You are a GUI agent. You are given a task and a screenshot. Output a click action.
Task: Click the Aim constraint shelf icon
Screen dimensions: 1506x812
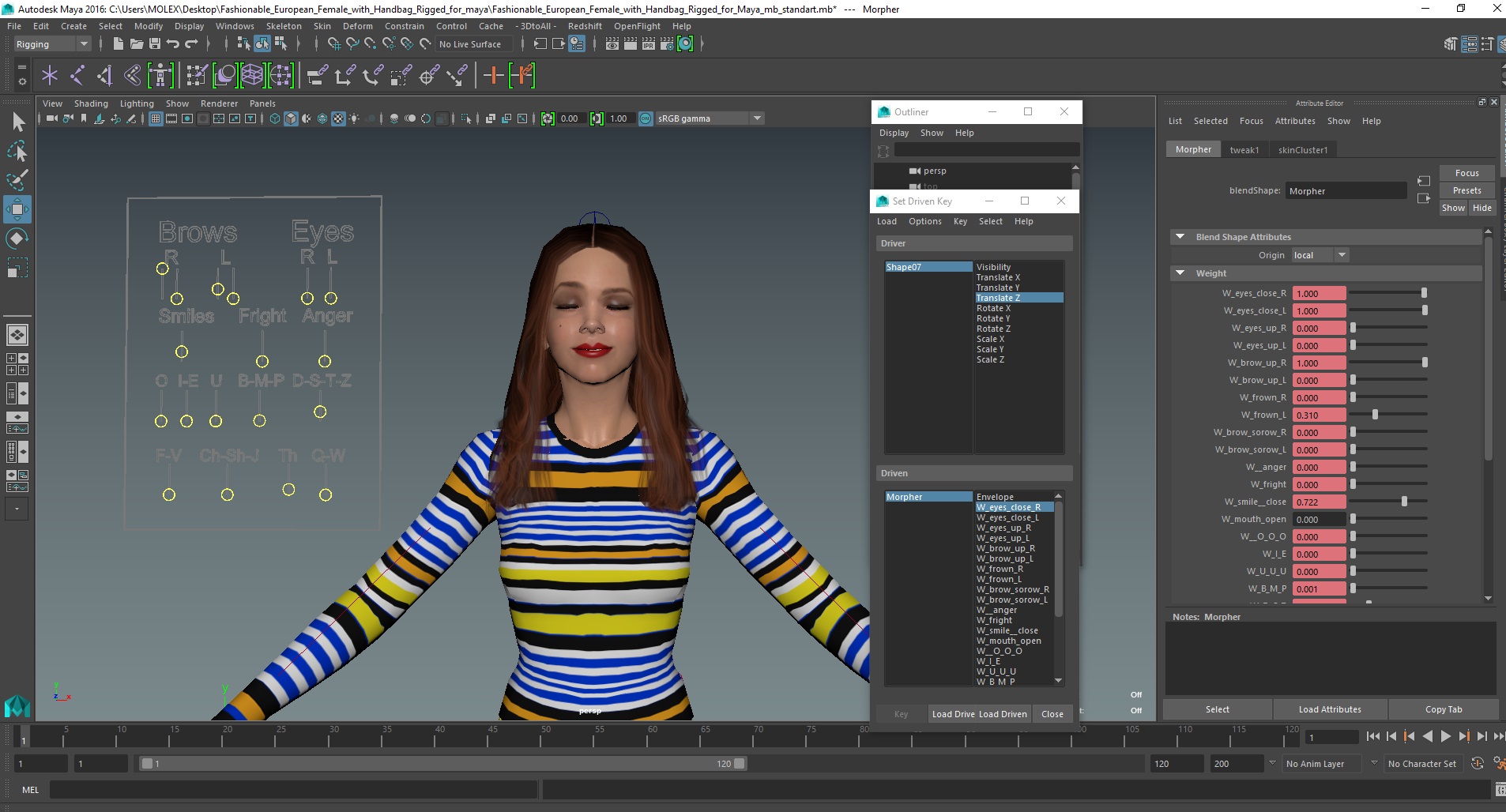(x=429, y=76)
